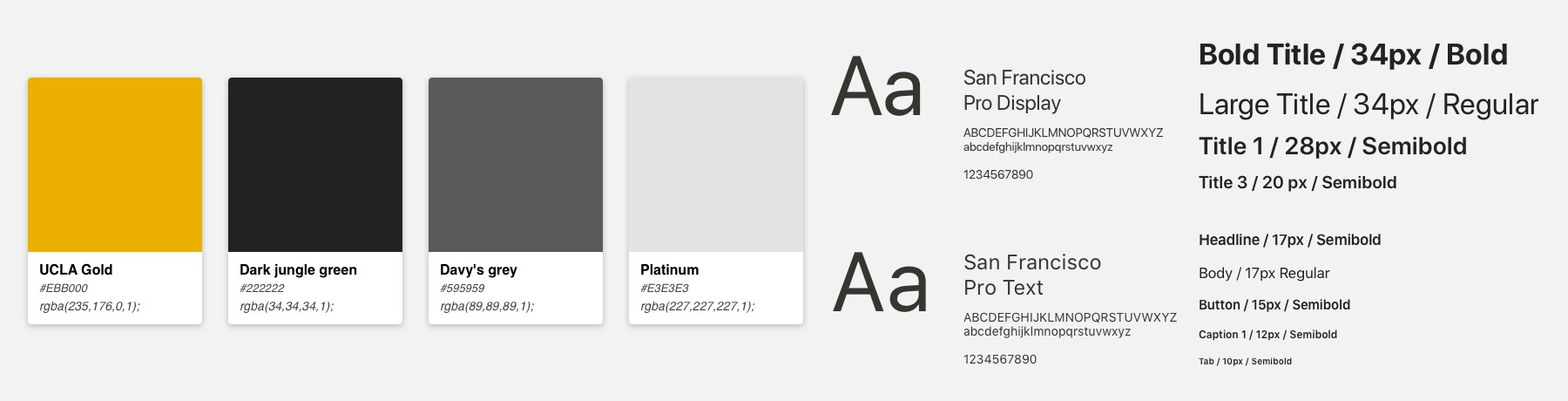Select the Aa sample for Pro Text
The height and width of the screenshot is (401, 1568).
click(x=880, y=282)
